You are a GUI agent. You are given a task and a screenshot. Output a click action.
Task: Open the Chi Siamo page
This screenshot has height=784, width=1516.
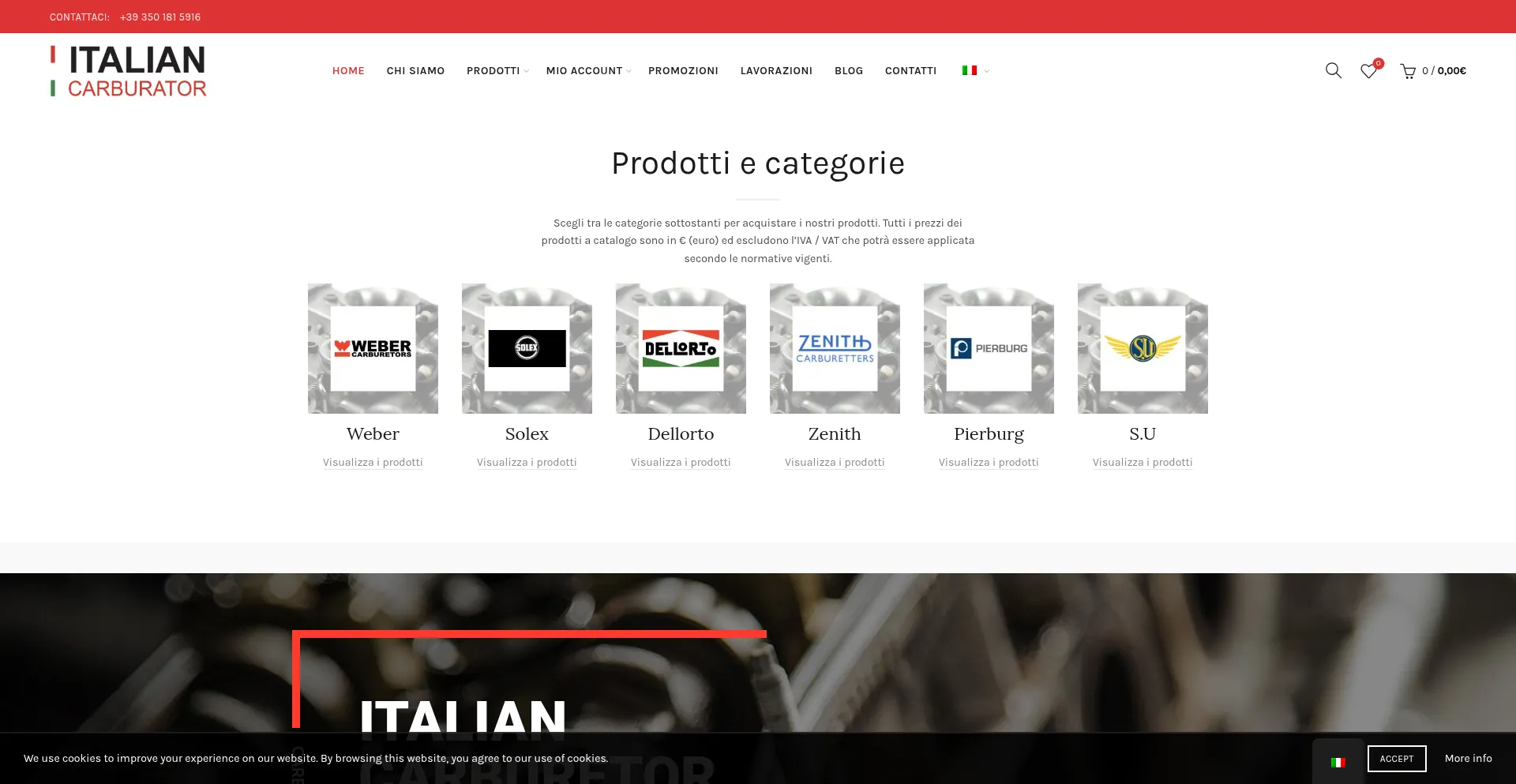pos(415,70)
